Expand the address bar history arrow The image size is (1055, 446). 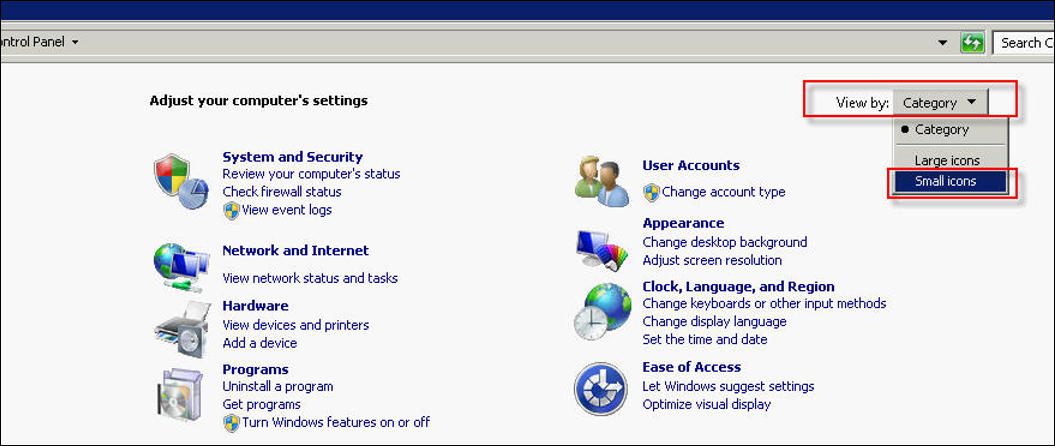(x=943, y=43)
